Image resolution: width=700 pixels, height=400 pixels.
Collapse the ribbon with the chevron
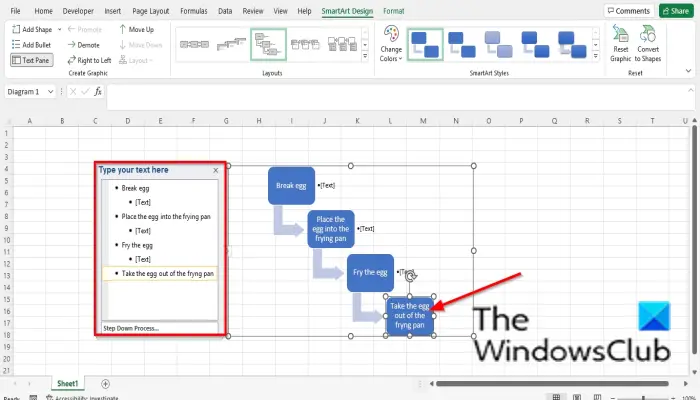[688, 71]
